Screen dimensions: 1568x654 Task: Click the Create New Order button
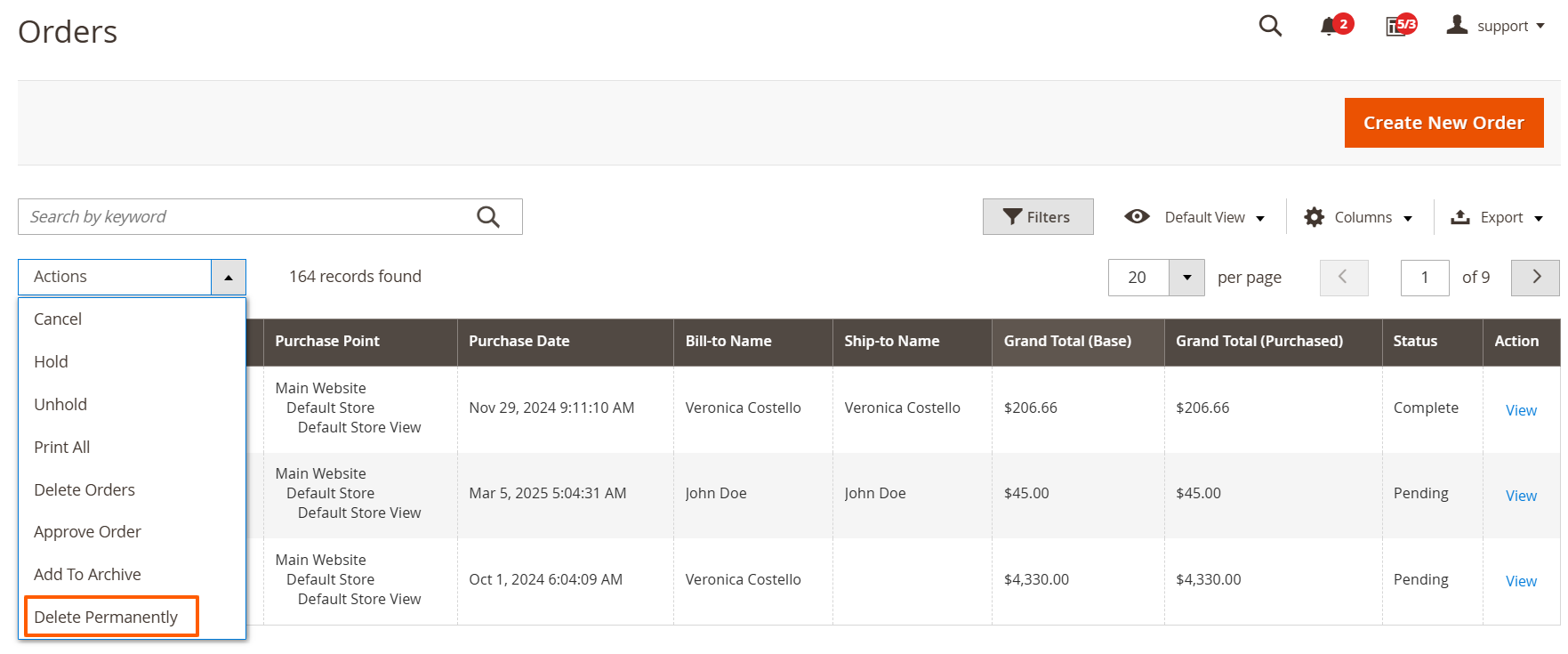point(1443,123)
